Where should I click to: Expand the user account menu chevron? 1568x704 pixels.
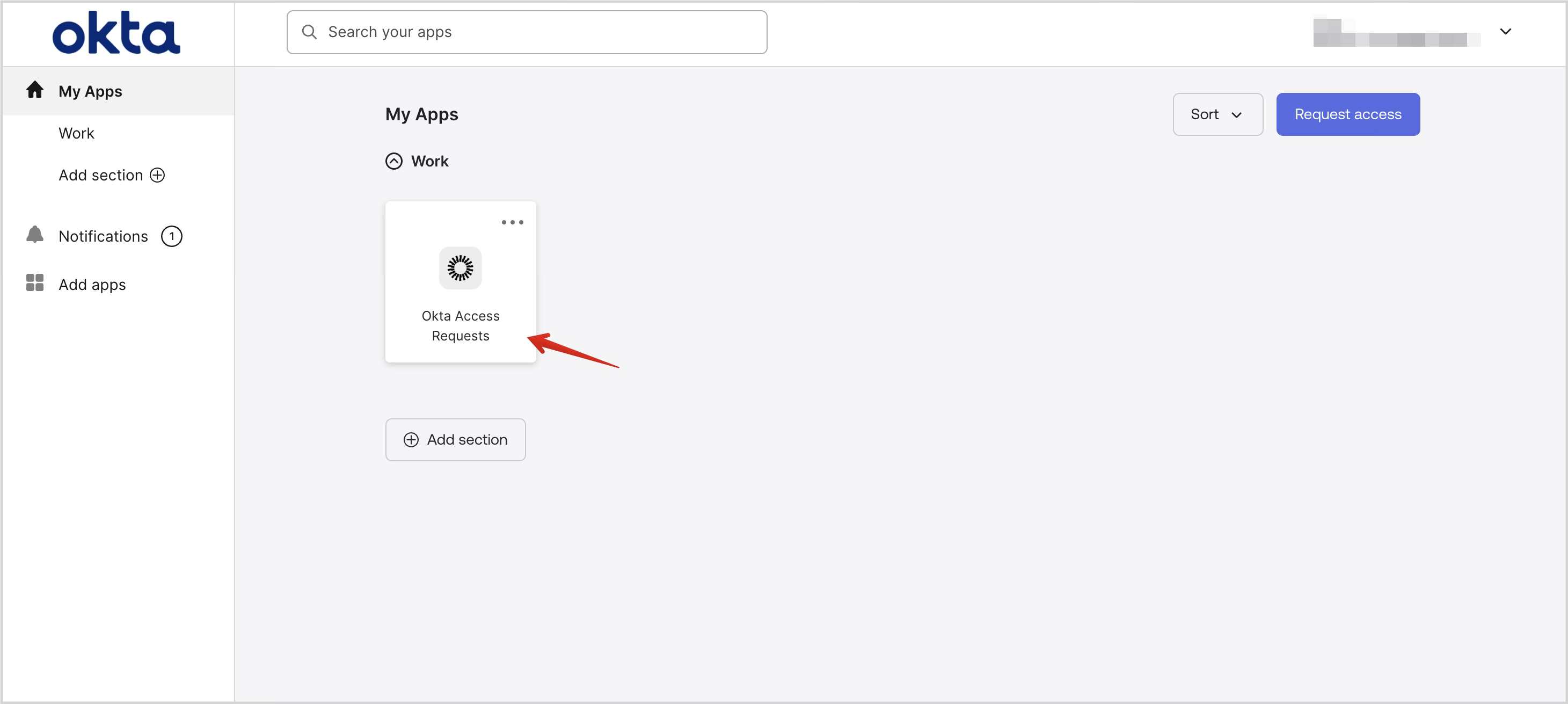(x=1506, y=32)
